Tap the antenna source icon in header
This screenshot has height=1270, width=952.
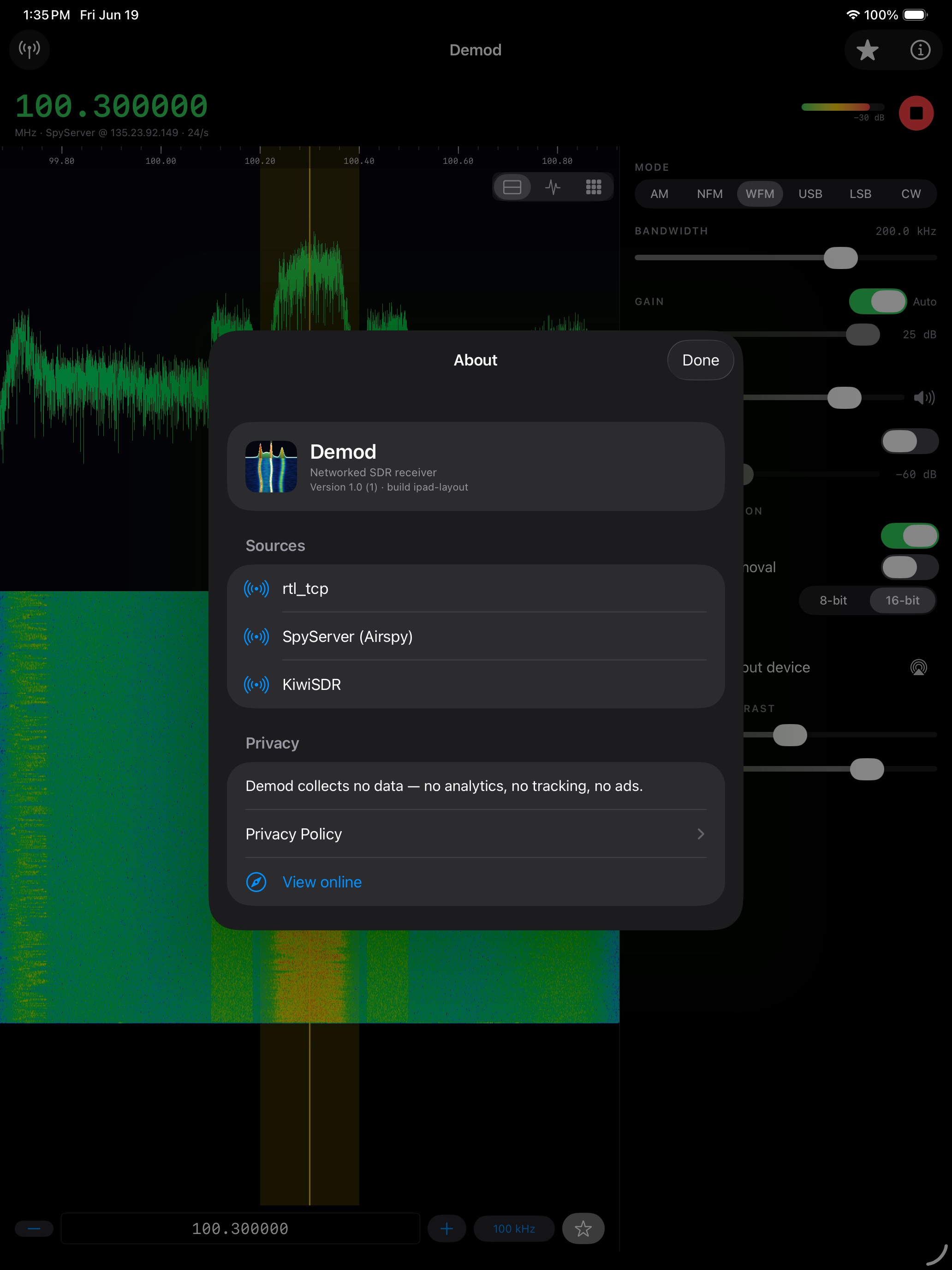pyautogui.click(x=29, y=50)
